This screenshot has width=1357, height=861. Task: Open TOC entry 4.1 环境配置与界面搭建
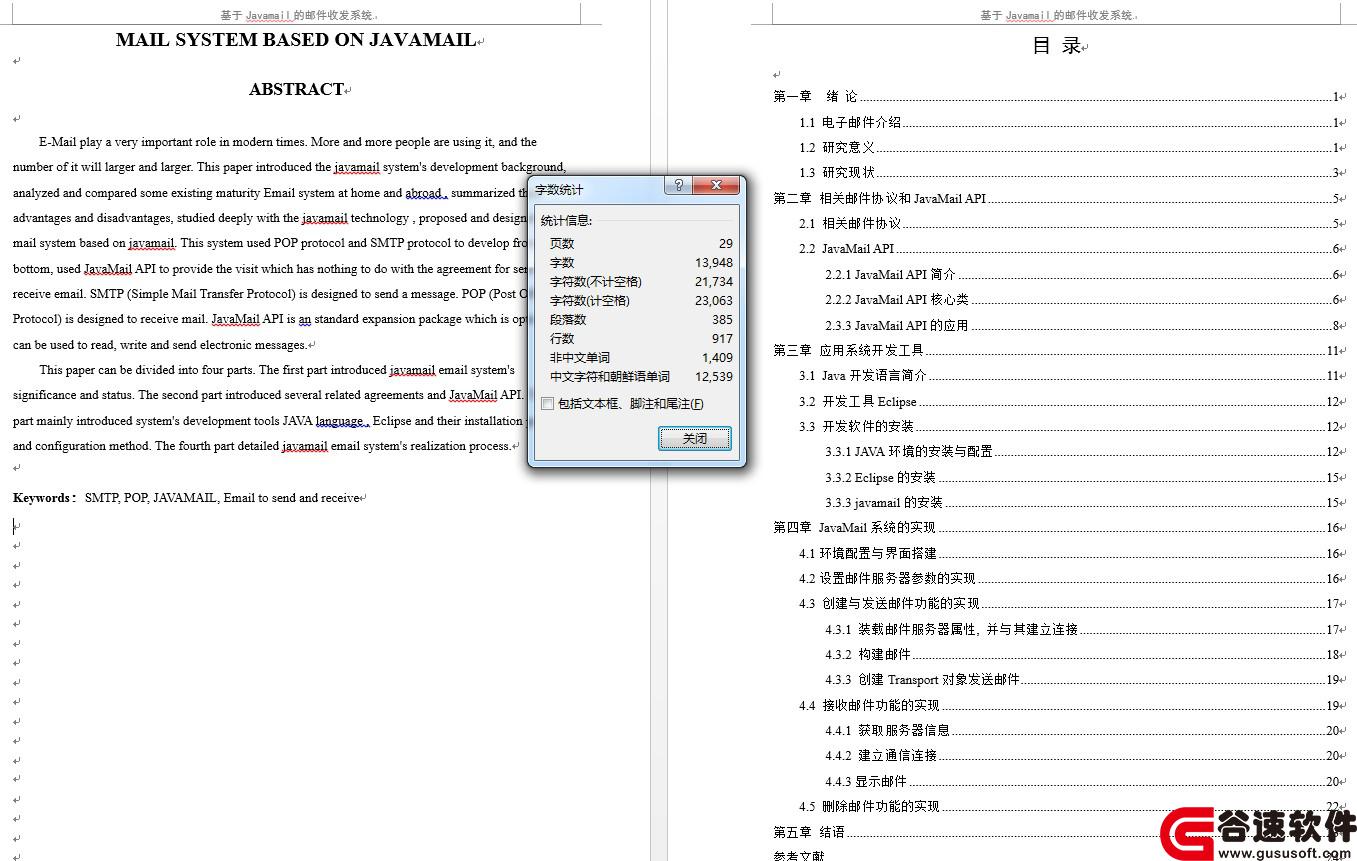coord(1069,553)
